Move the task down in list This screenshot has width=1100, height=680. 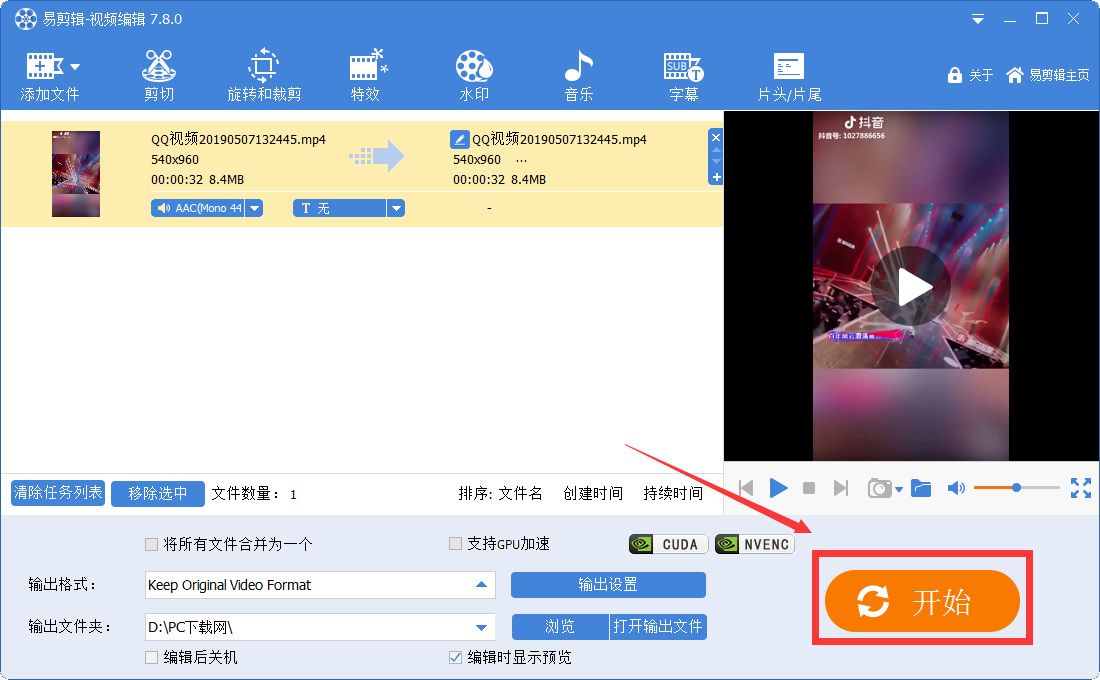pos(716,161)
